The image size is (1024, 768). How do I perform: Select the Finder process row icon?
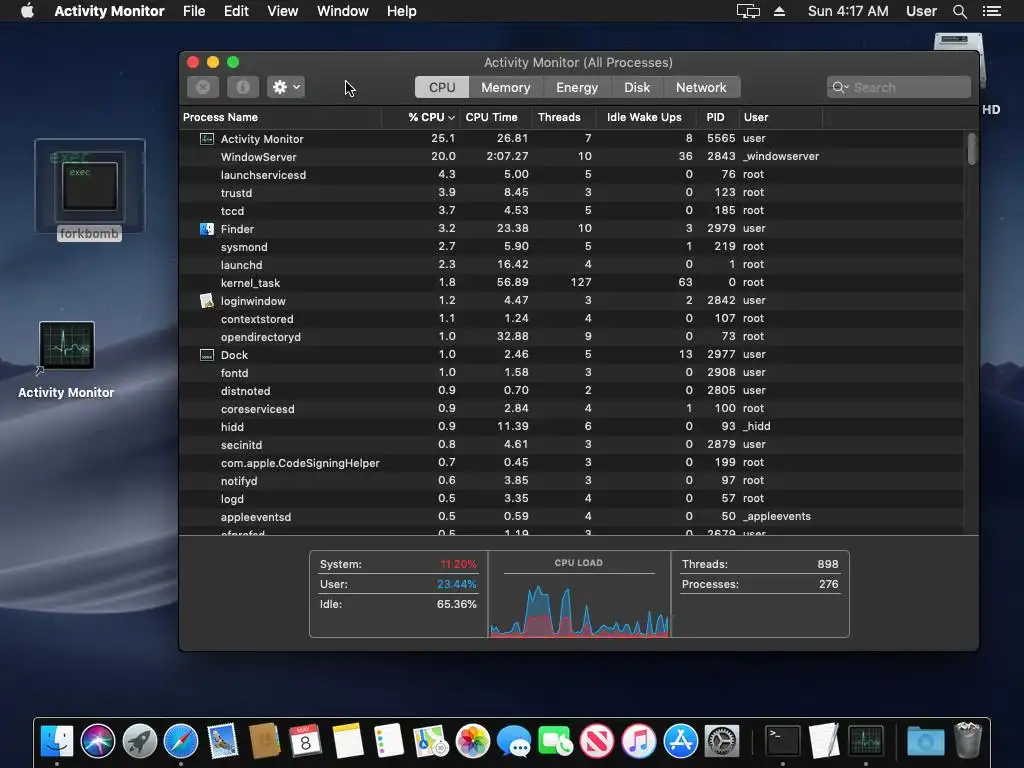tap(206, 229)
